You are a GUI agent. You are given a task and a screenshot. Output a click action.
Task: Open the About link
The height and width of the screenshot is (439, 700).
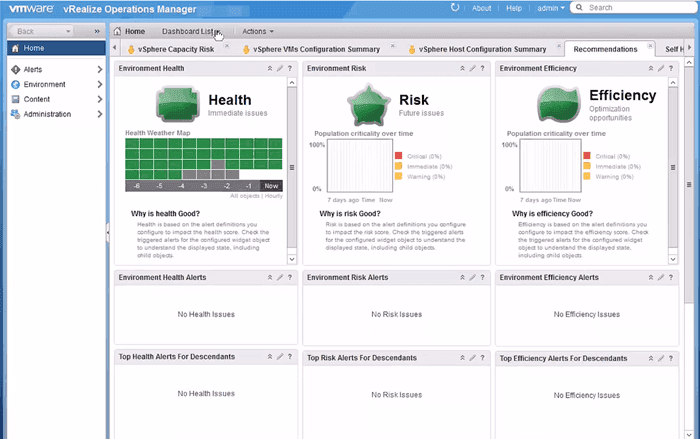click(481, 8)
